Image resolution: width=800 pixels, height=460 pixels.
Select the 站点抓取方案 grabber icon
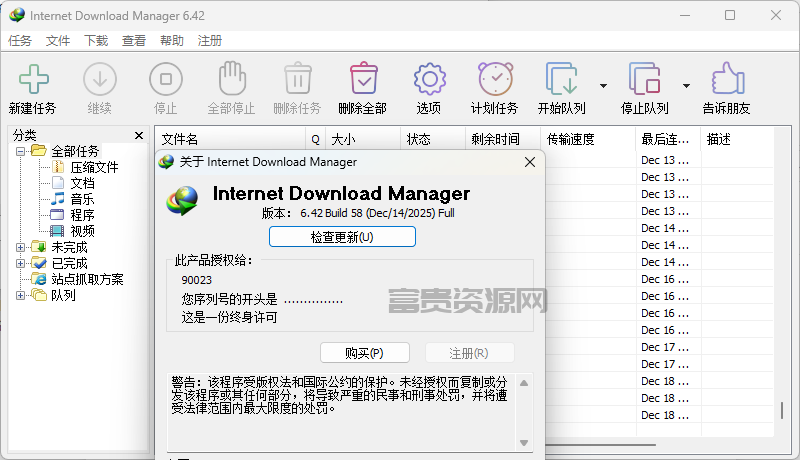[39, 279]
